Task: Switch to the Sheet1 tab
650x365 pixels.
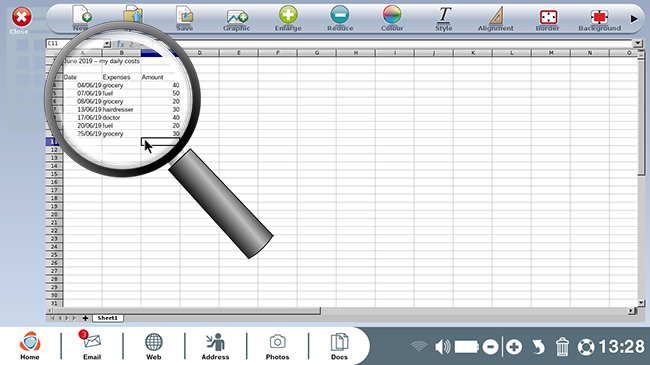Action: tap(107, 318)
